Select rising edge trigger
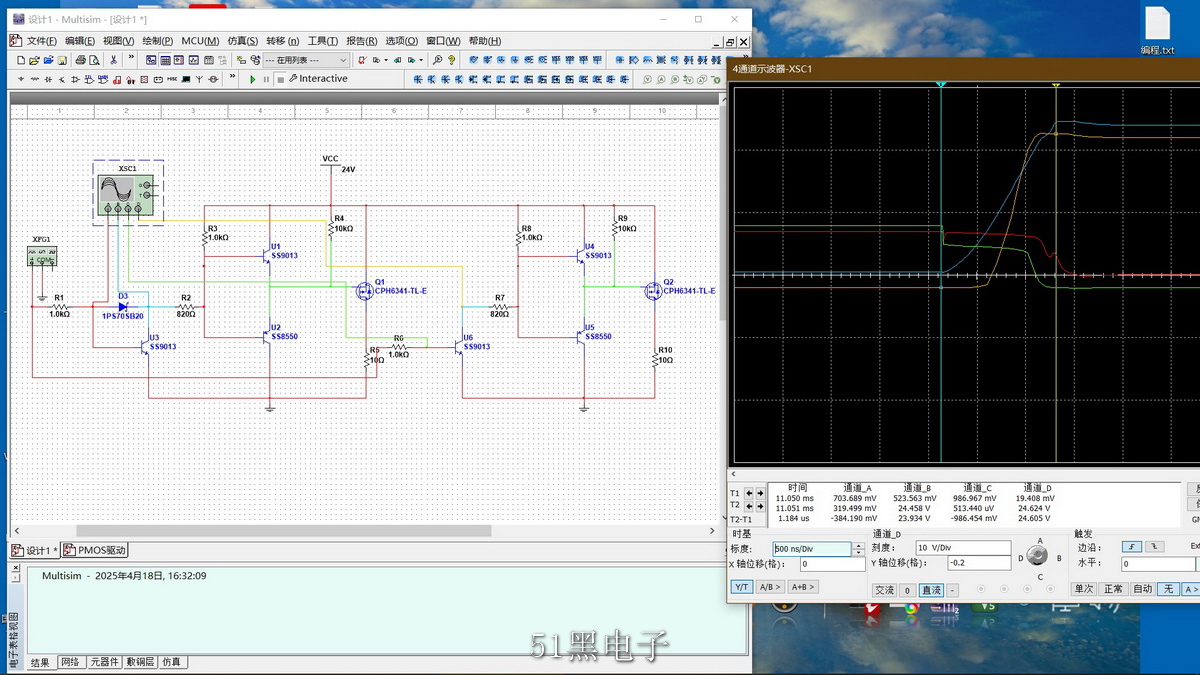This screenshot has width=1200, height=675. tap(1131, 547)
